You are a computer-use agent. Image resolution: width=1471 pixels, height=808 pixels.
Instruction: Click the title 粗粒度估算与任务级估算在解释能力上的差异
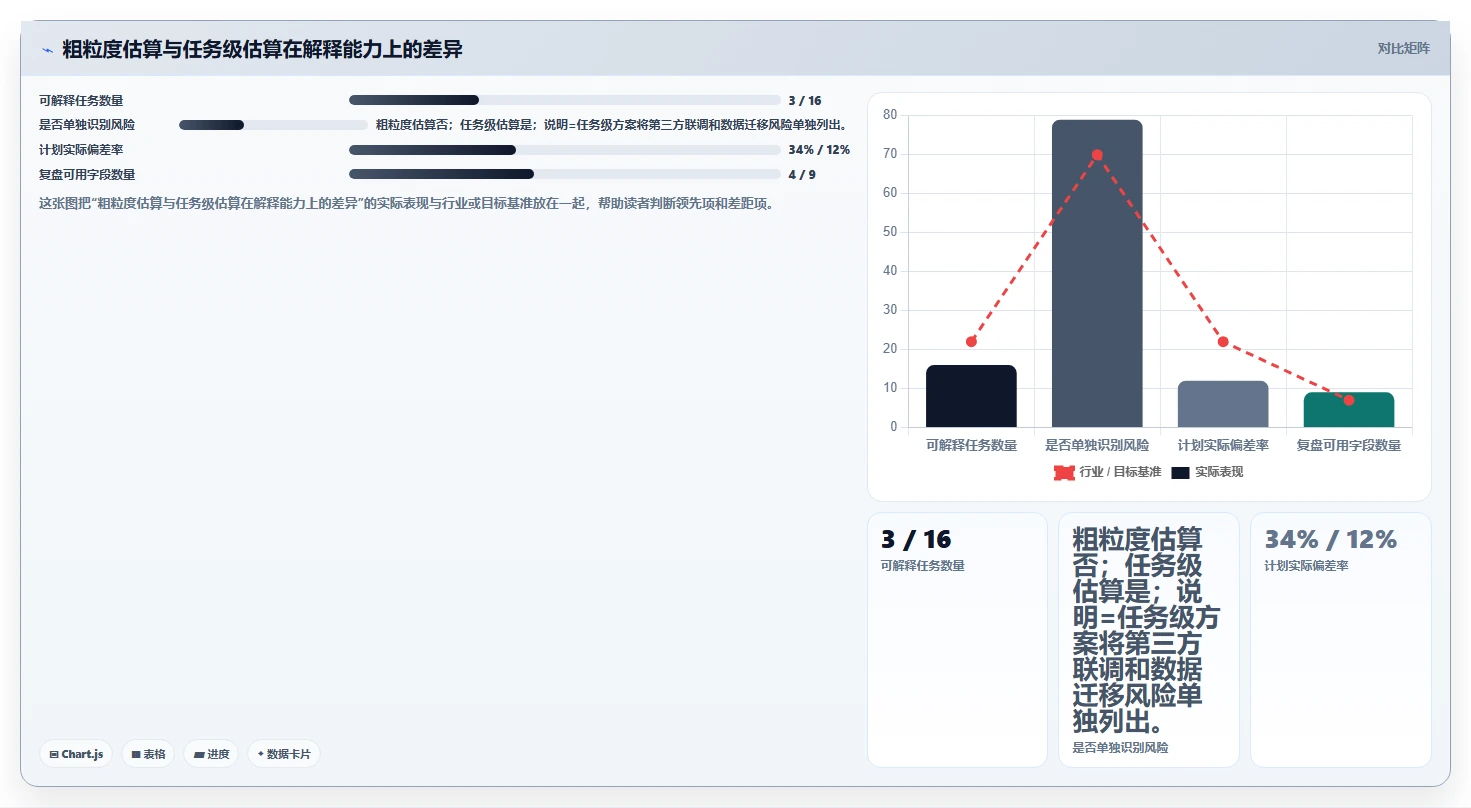262,49
